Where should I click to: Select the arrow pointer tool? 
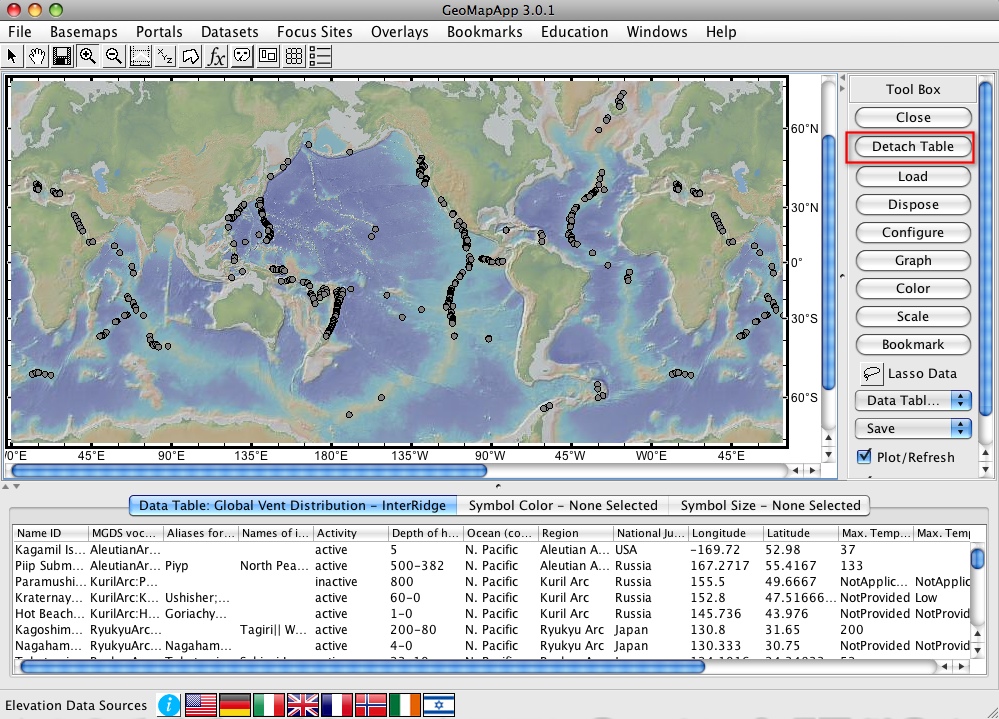(x=13, y=56)
